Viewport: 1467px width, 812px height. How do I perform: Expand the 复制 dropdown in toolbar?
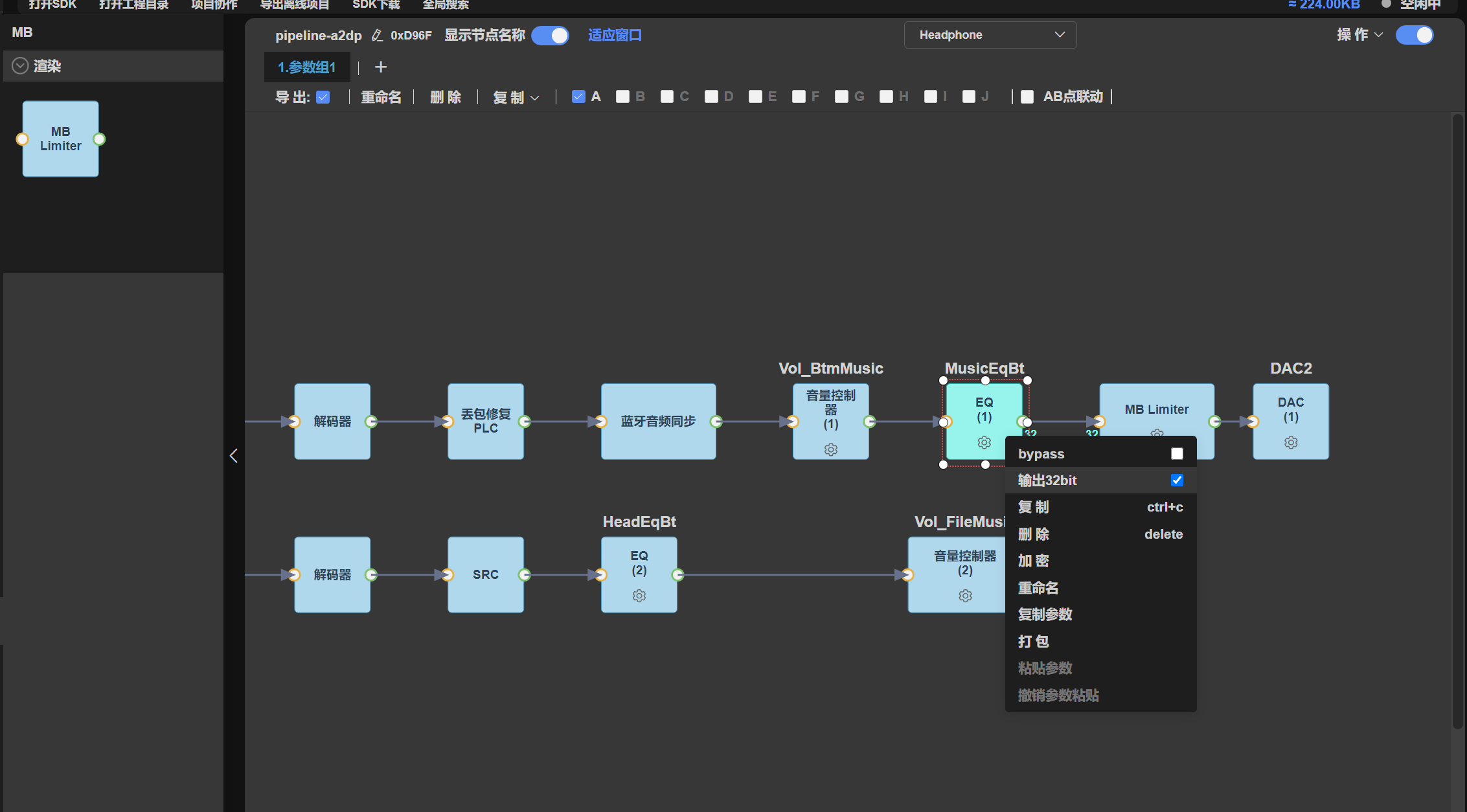click(516, 97)
